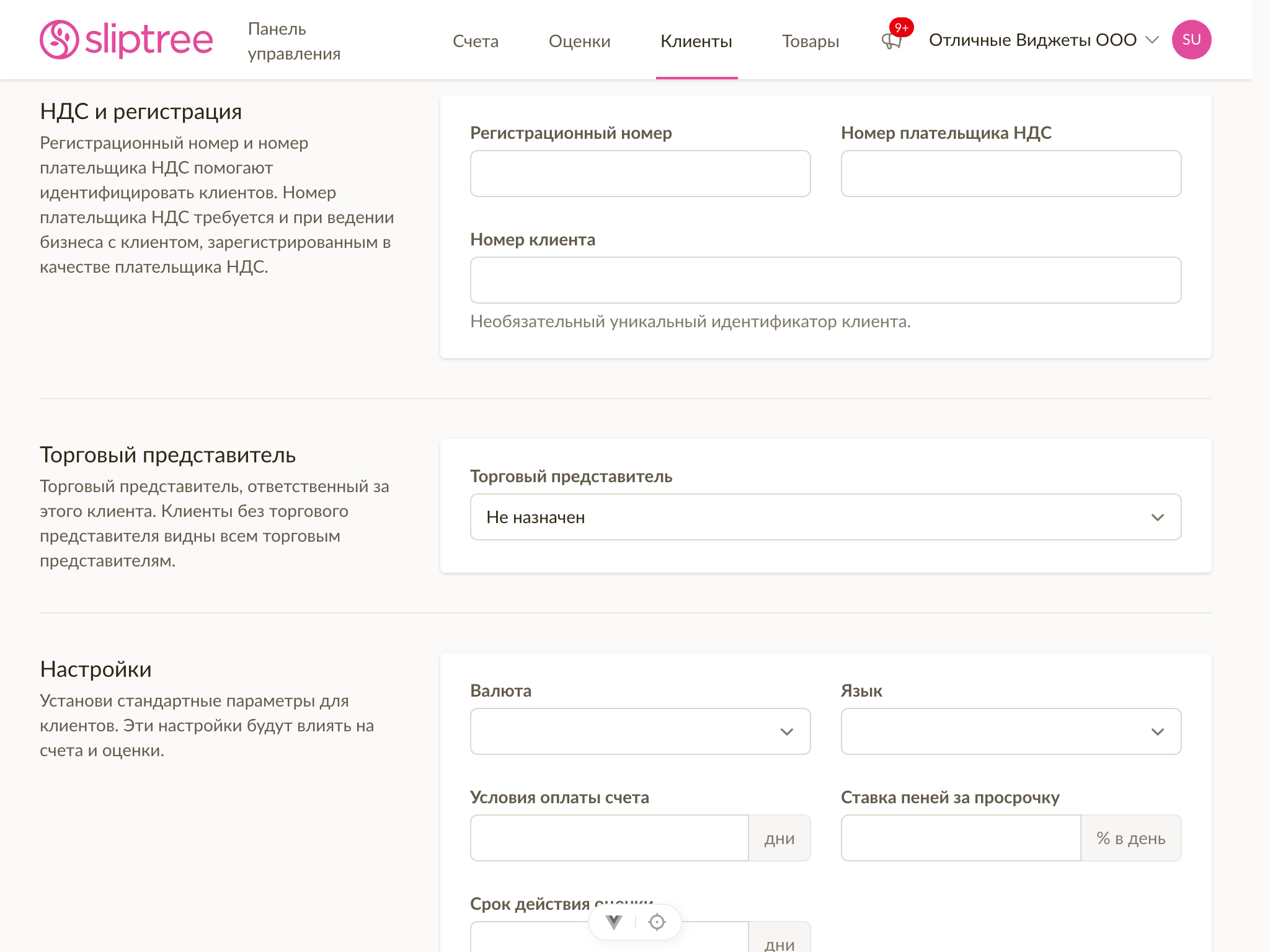Click the component inspector target icon

coord(657,922)
